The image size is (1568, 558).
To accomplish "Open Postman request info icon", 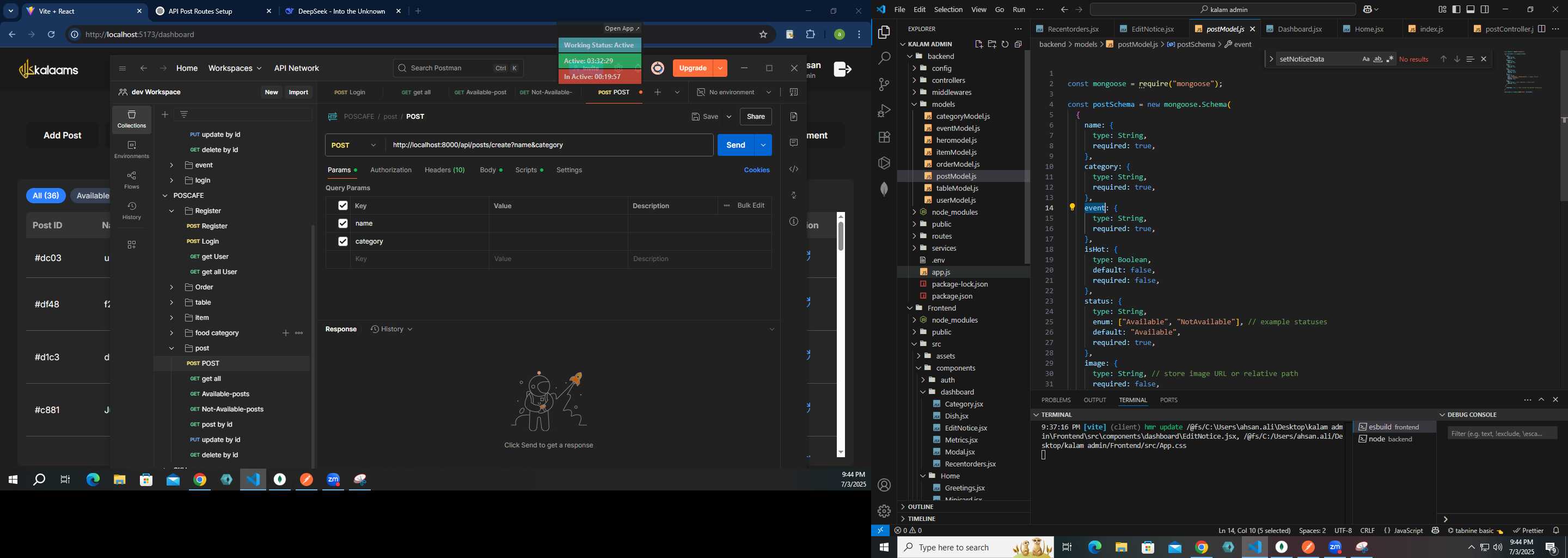I will (794, 222).
